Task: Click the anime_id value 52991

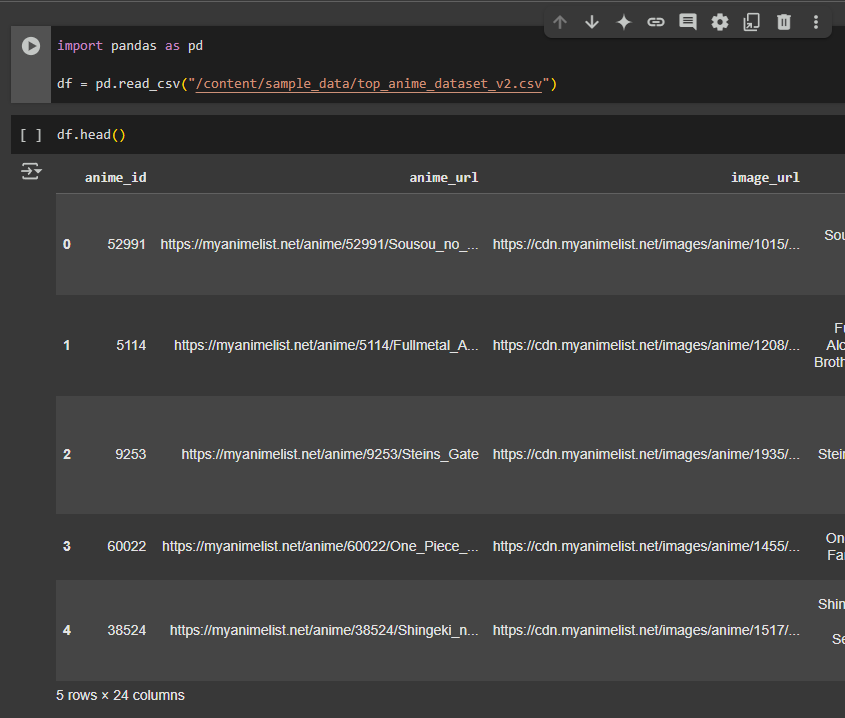Action: coord(127,244)
